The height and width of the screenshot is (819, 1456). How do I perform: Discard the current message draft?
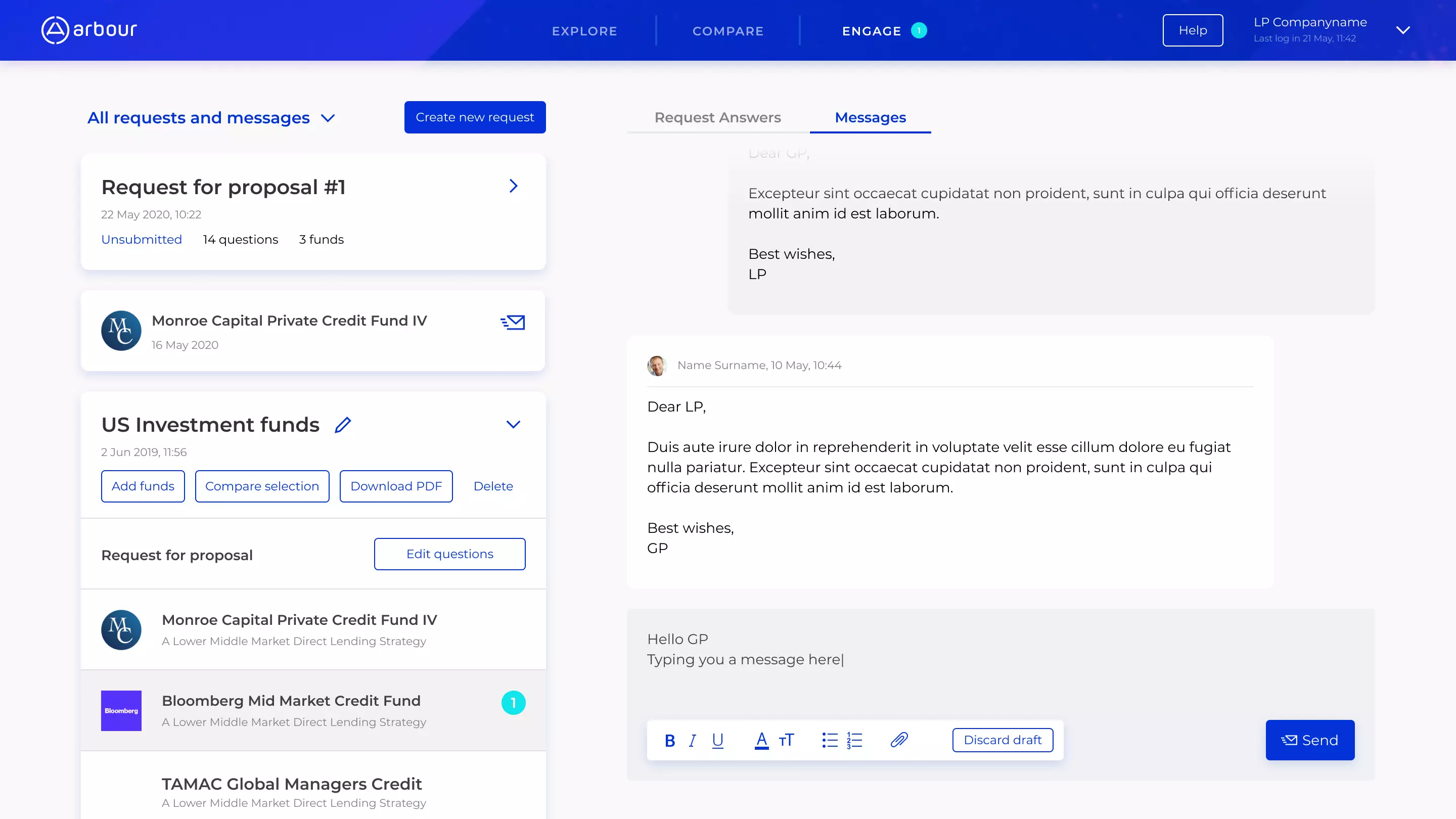(x=1002, y=740)
